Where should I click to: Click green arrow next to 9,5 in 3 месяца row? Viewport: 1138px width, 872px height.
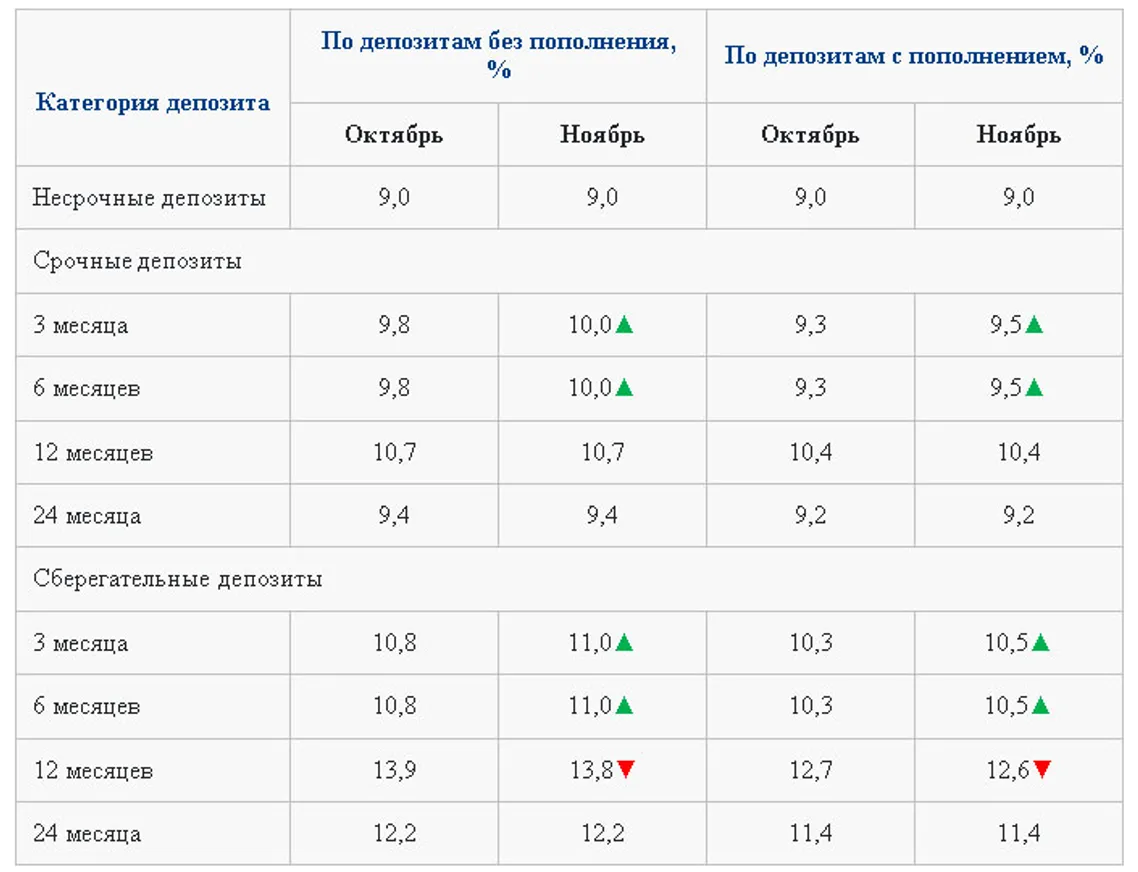pyautogui.click(x=1034, y=325)
